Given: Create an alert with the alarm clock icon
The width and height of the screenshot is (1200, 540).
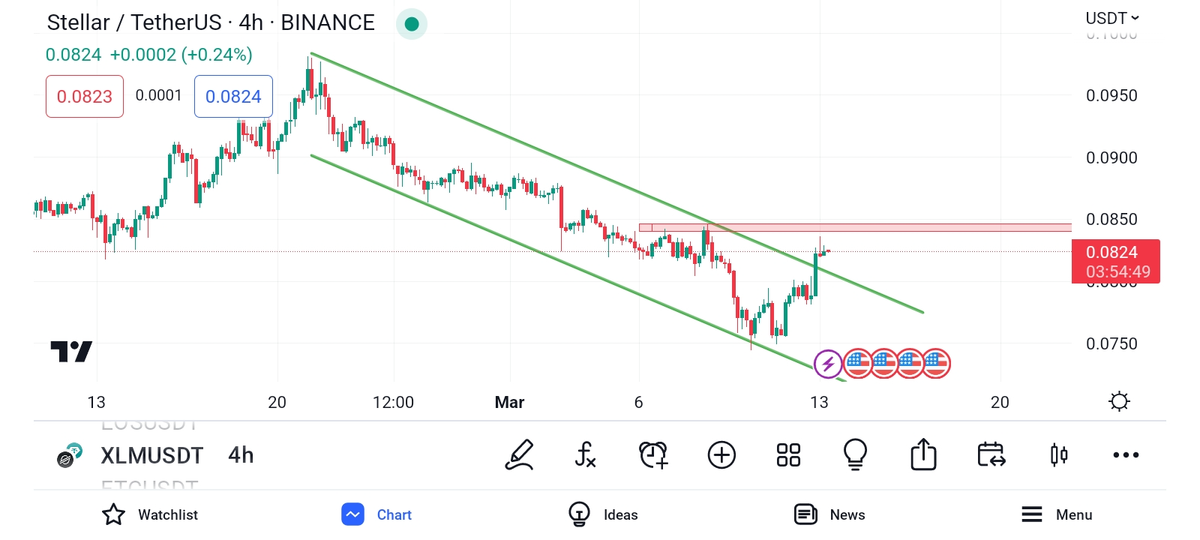Looking at the screenshot, I should click(x=653, y=455).
